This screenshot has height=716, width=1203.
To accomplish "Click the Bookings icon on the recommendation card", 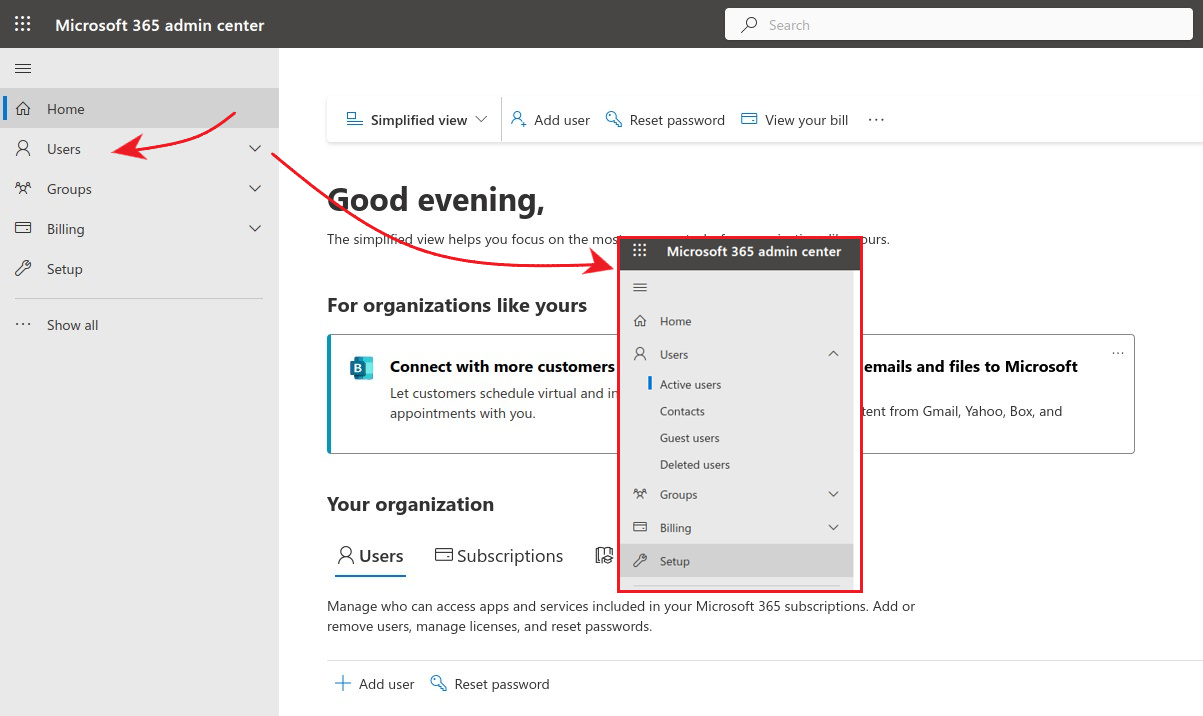I will pos(361,368).
